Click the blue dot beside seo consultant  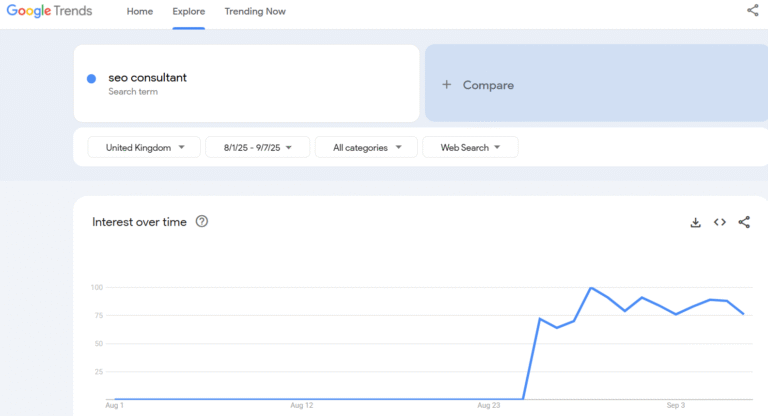[x=91, y=78]
